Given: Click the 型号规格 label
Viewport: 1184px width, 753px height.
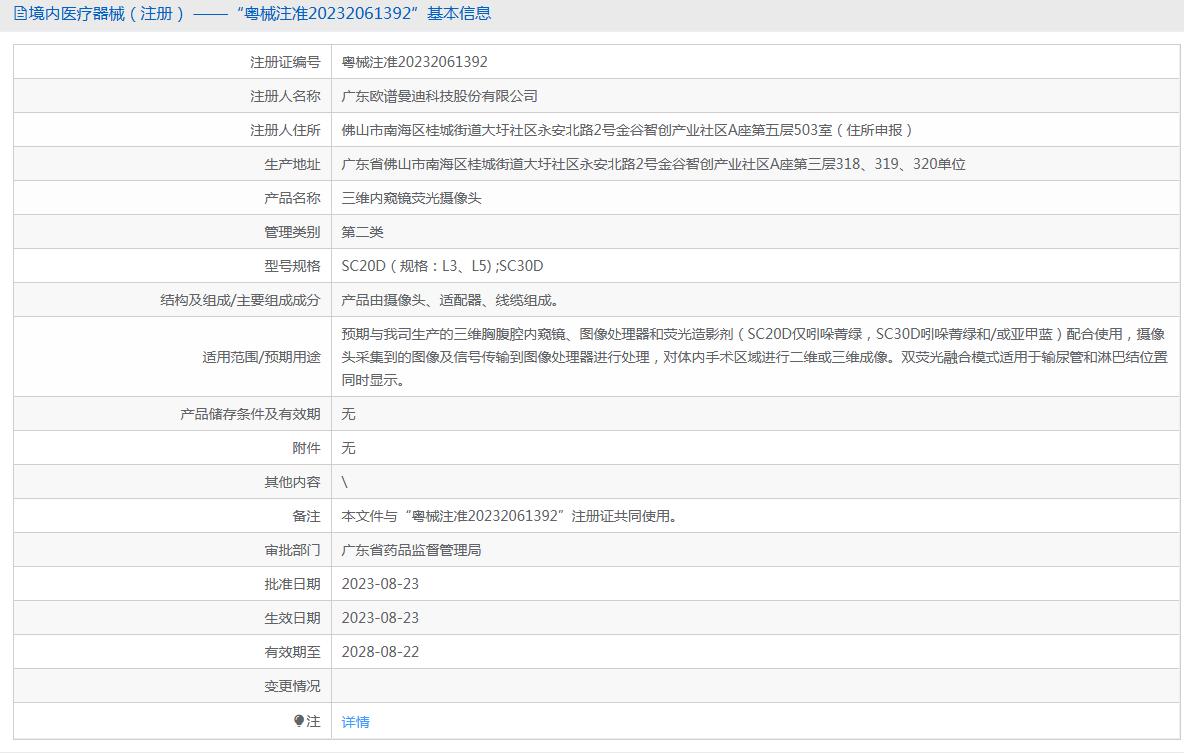Looking at the screenshot, I should click(292, 266).
